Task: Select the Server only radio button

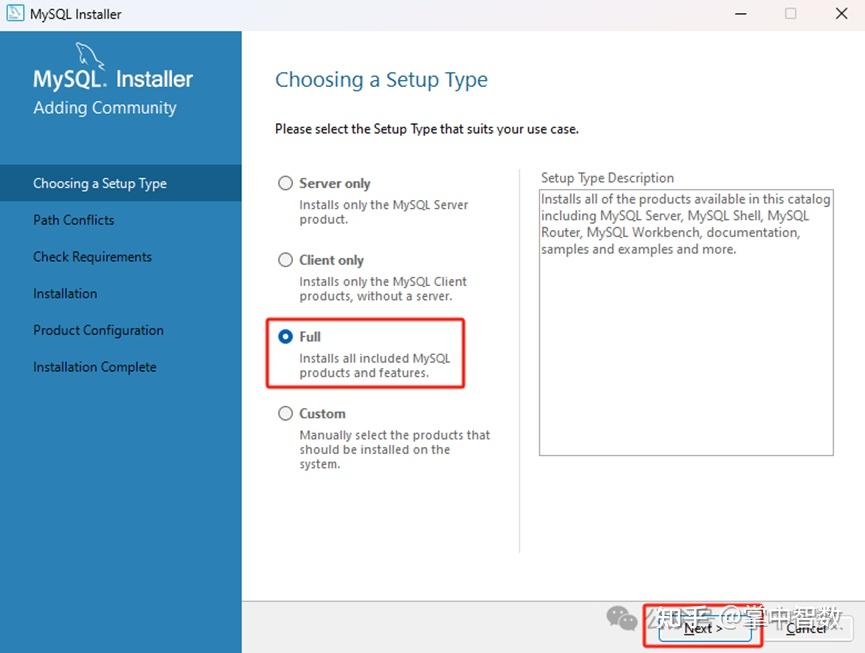Action: tap(285, 183)
